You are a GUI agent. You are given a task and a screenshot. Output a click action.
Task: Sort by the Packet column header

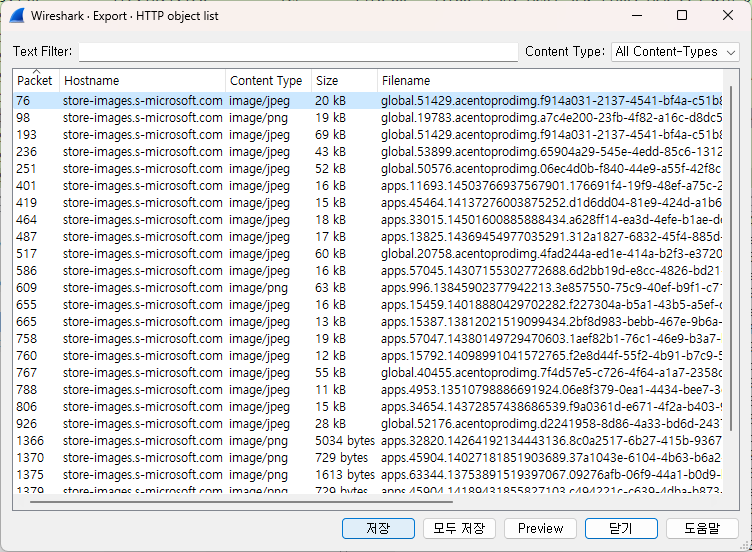36,81
